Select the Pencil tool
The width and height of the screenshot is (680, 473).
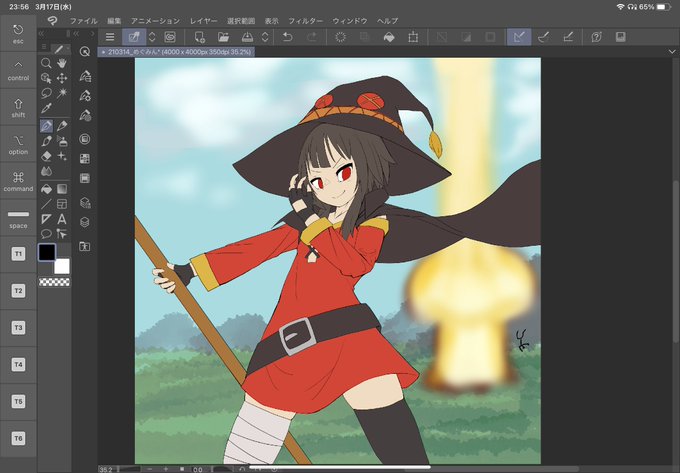click(62, 126)
